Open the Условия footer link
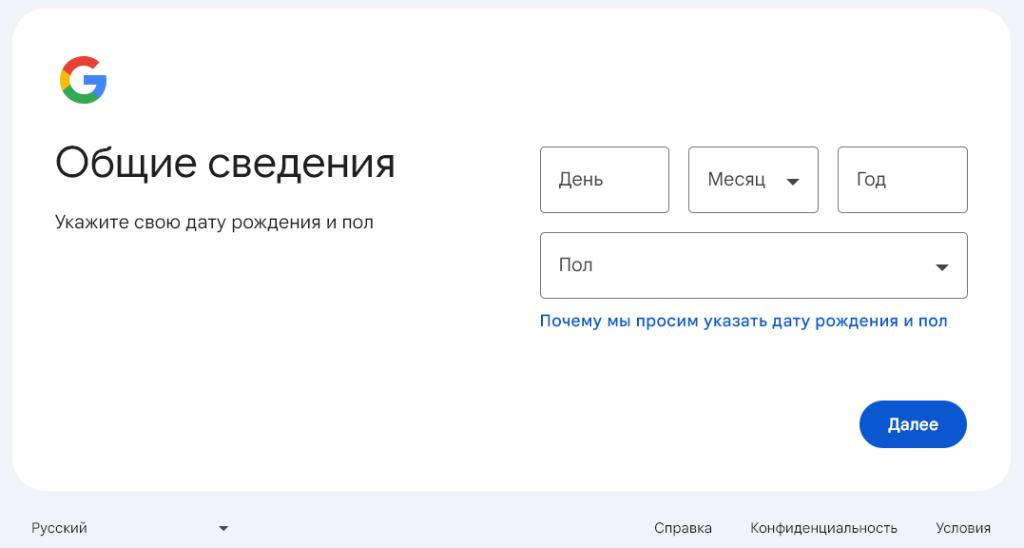 (963, 528)
